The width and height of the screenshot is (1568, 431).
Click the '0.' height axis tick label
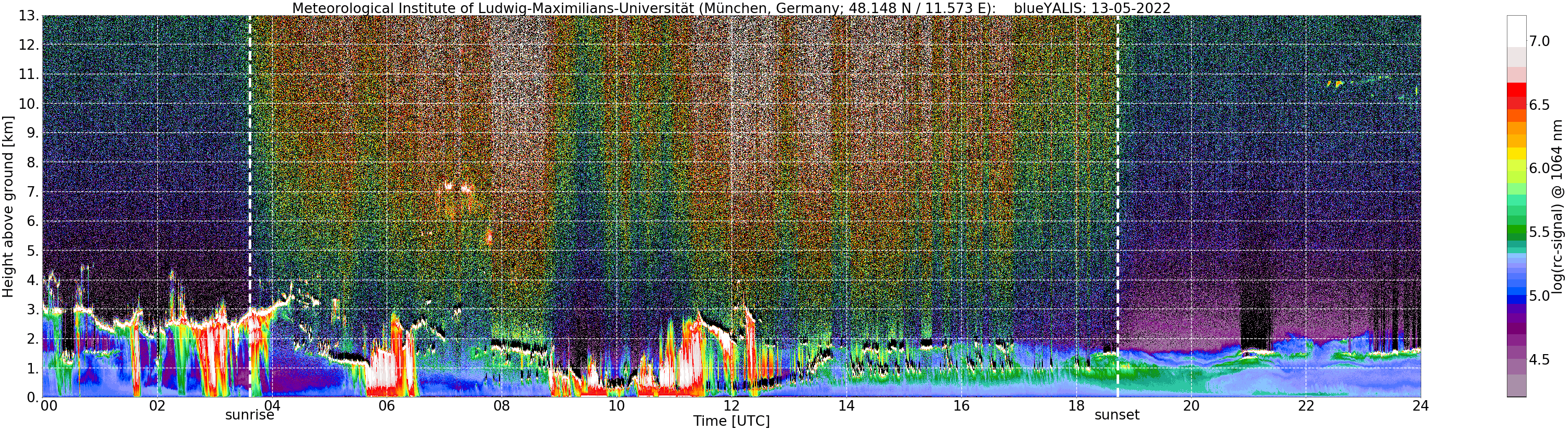[x=33, y=398]
